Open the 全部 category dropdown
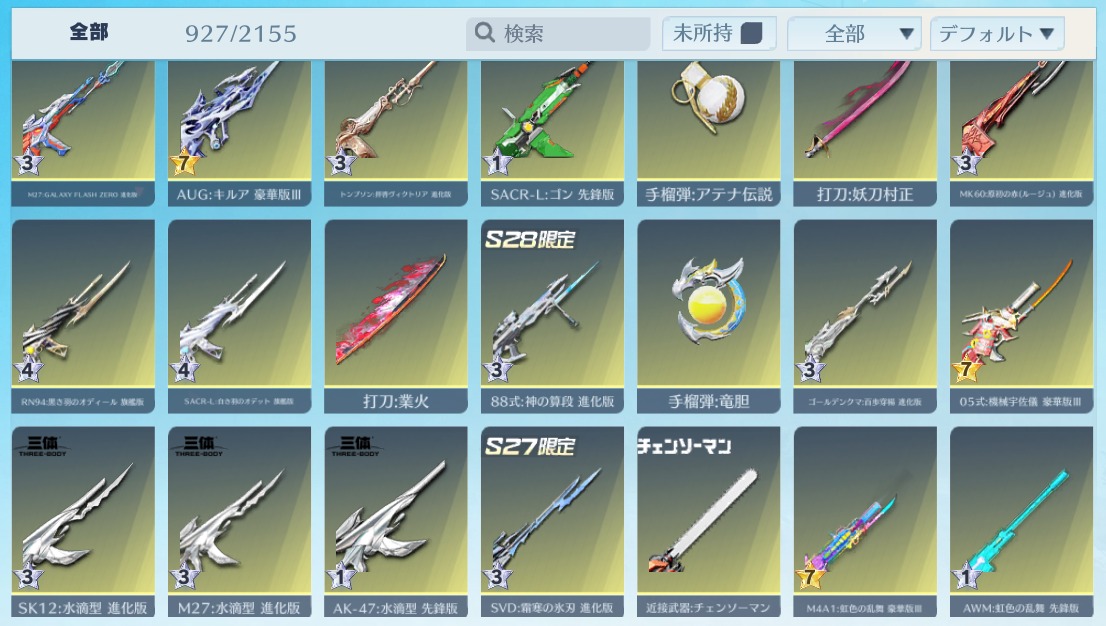1106x626 pixels. 854,33
